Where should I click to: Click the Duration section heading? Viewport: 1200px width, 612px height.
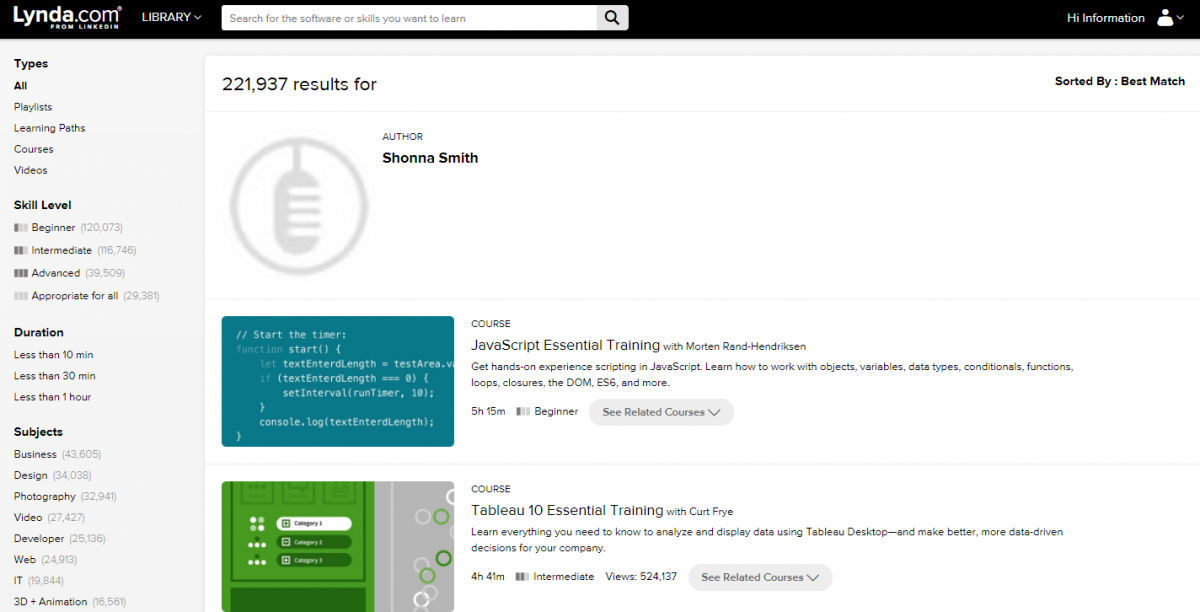tap(39, 332)
